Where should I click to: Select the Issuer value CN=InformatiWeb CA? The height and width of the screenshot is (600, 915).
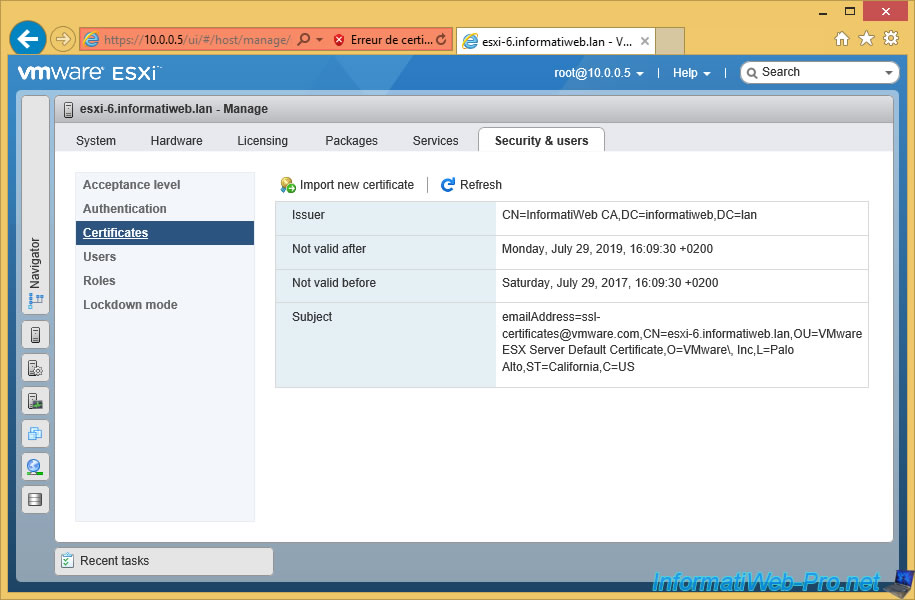(629, 215)
